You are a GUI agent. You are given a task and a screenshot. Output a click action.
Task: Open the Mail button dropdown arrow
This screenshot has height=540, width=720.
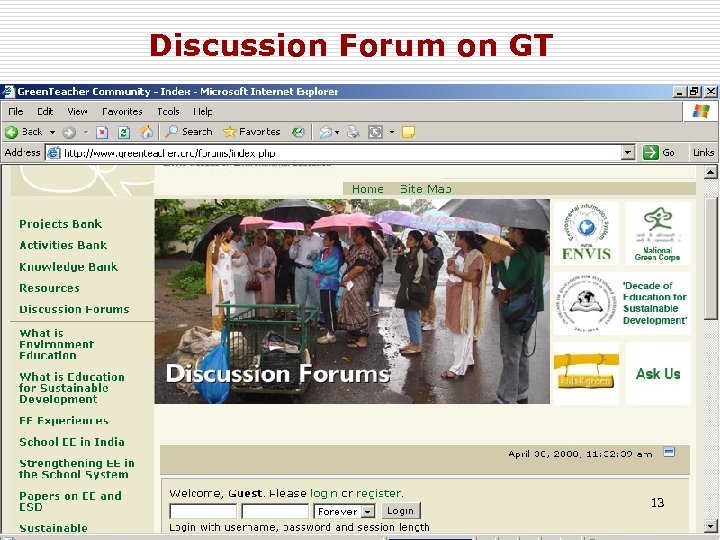337,132
